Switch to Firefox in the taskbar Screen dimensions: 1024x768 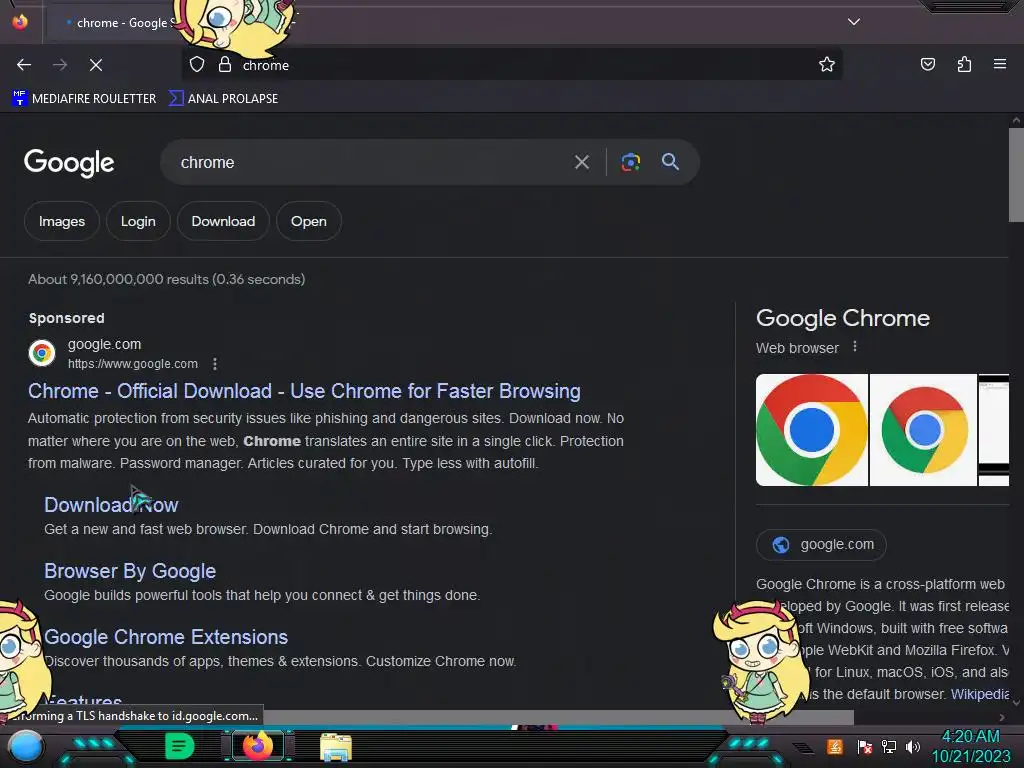258,746
